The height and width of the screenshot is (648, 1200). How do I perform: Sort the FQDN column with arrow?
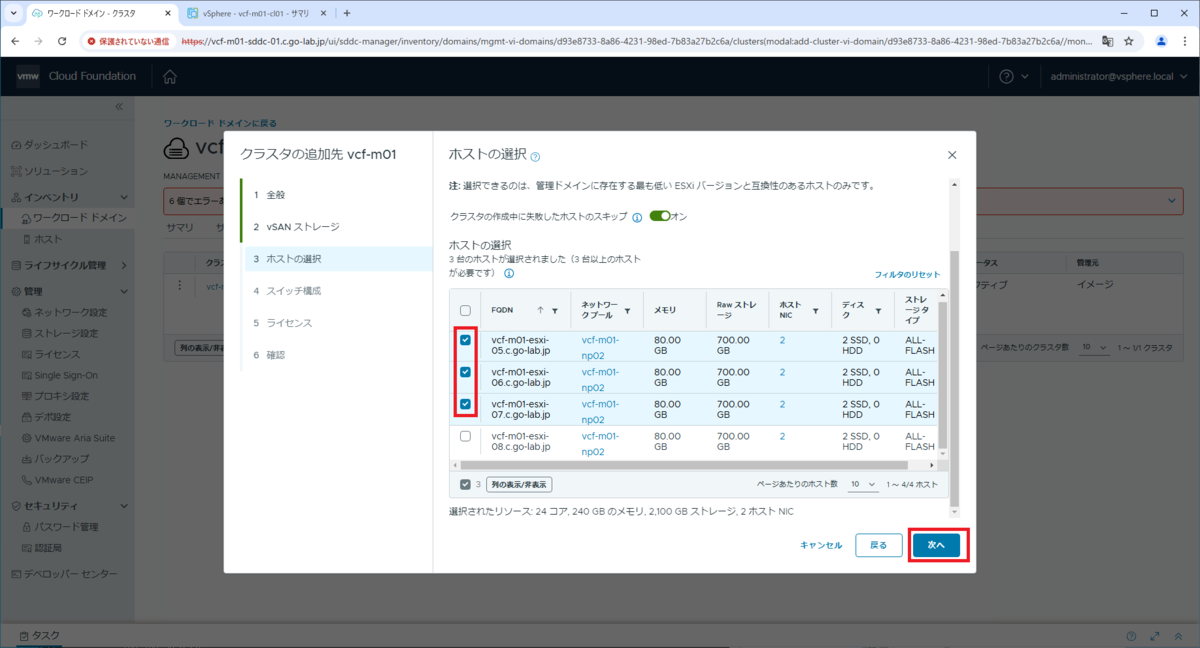click(541, 311)
